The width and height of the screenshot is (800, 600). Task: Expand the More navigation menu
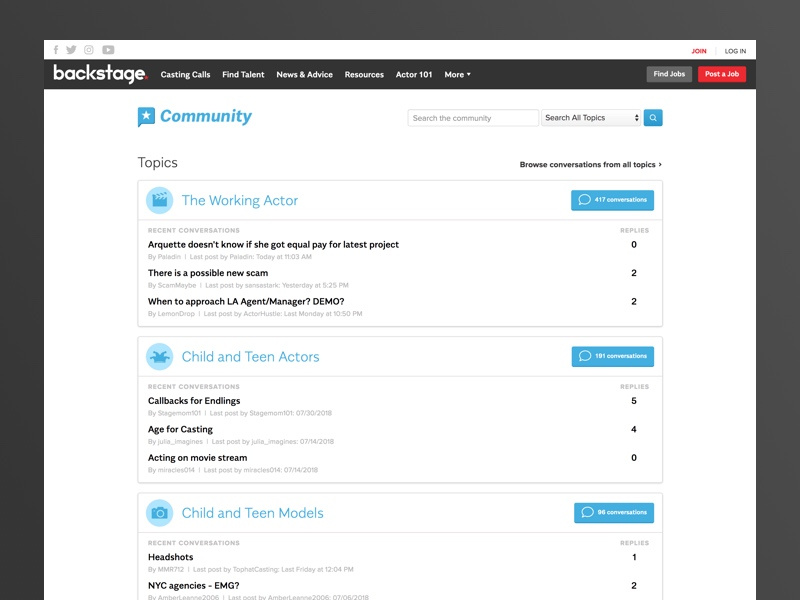tap(457, 74)
